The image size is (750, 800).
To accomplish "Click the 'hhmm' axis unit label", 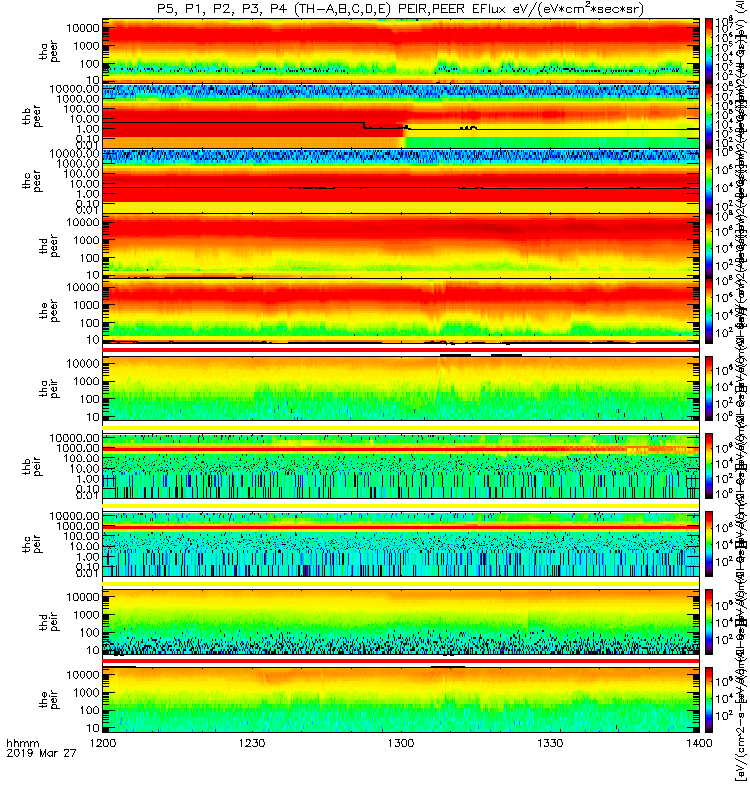I will point(22,743).
